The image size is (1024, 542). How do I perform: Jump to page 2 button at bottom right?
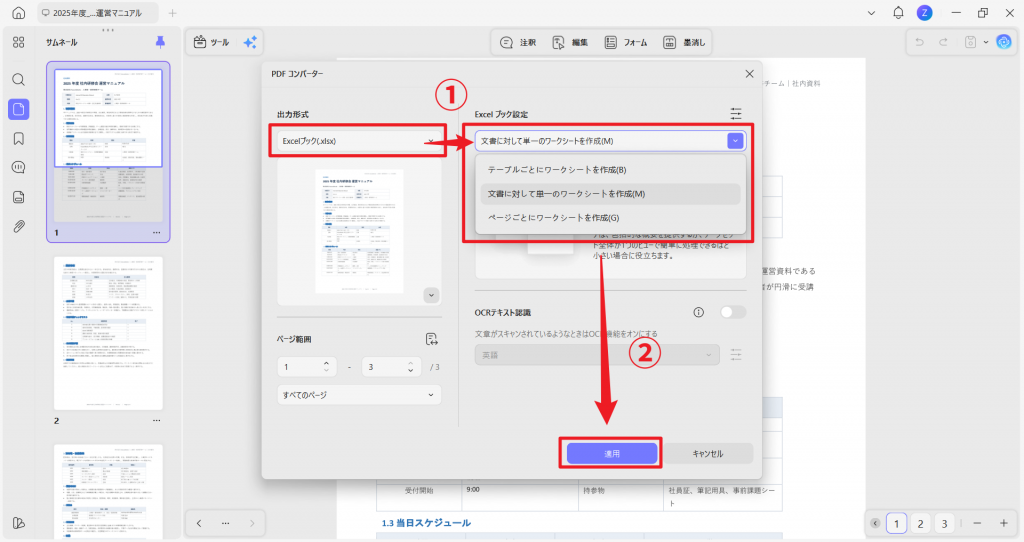tap(920, 523)
